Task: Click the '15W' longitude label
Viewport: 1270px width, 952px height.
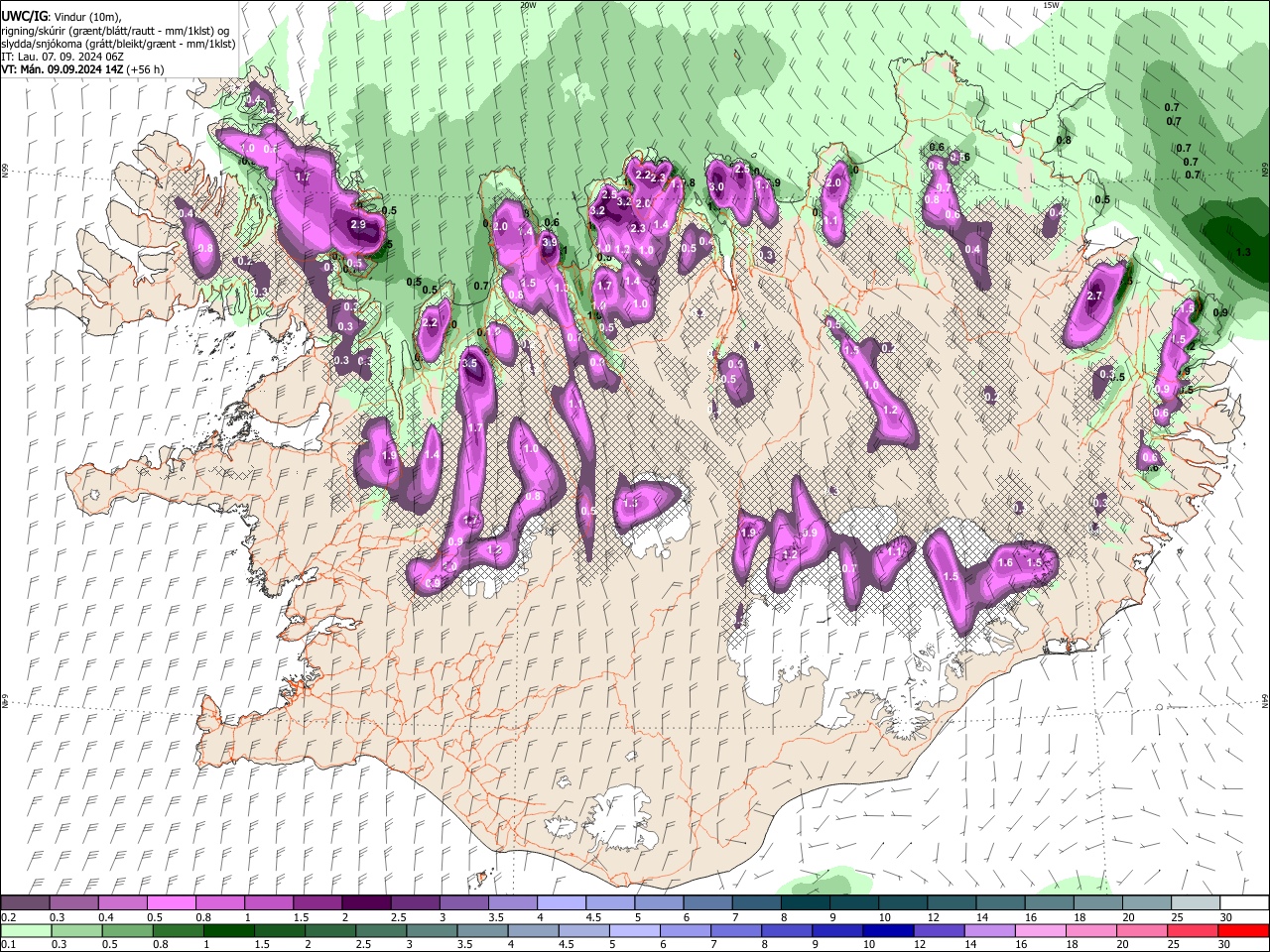Action: coord(1052,5)
